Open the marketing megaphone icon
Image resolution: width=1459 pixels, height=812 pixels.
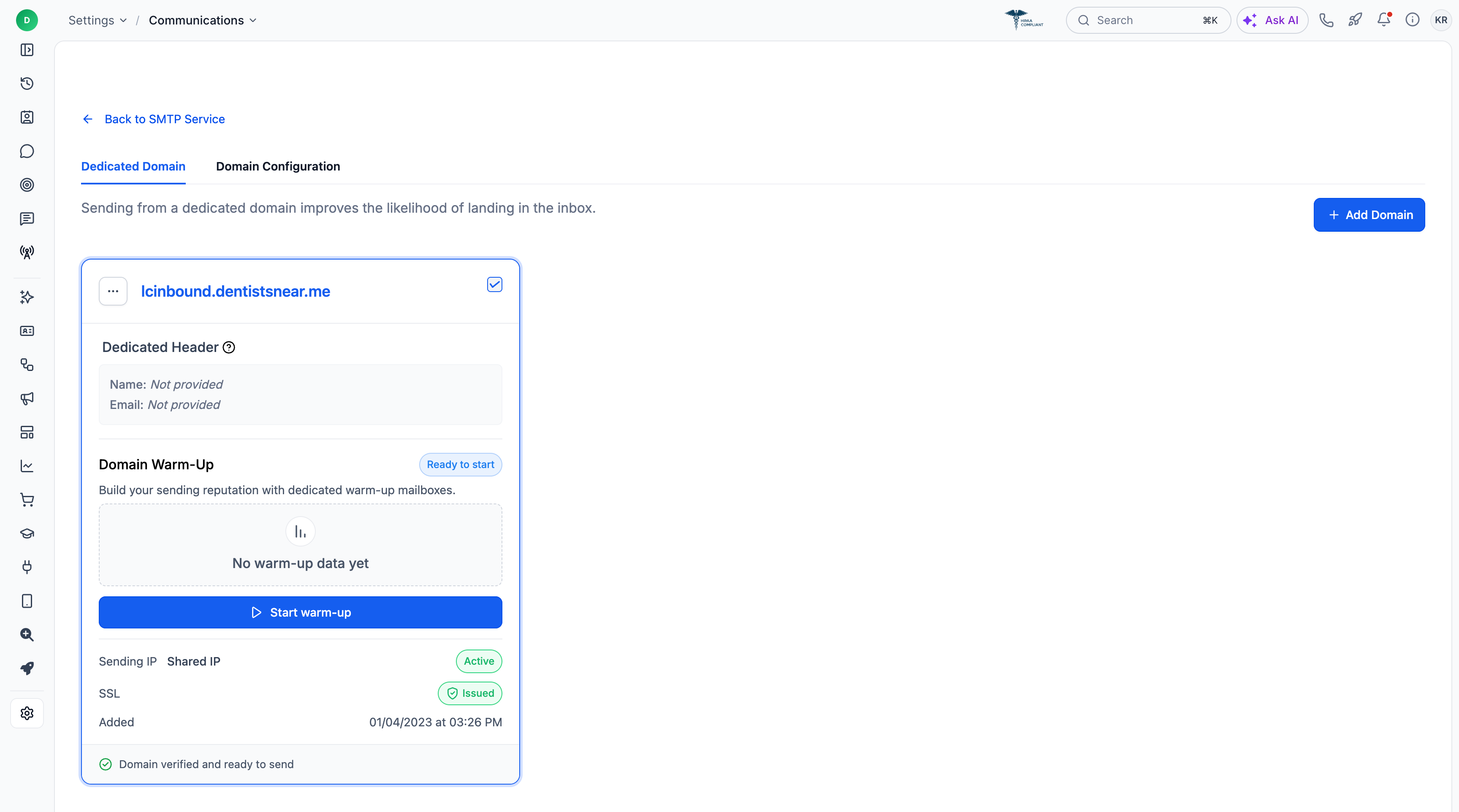click(27, 399)
